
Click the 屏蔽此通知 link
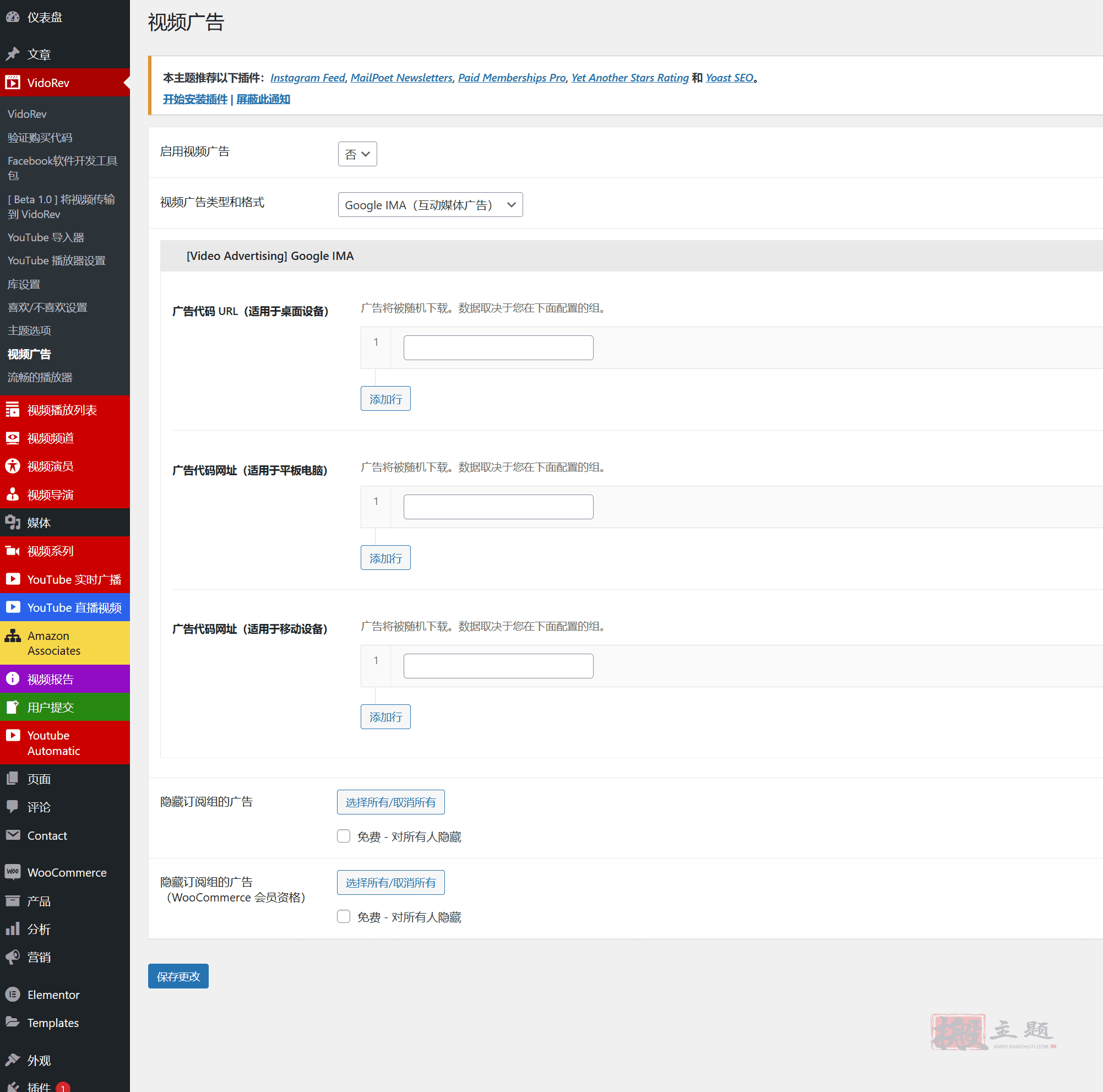click(x=263, y=99)
